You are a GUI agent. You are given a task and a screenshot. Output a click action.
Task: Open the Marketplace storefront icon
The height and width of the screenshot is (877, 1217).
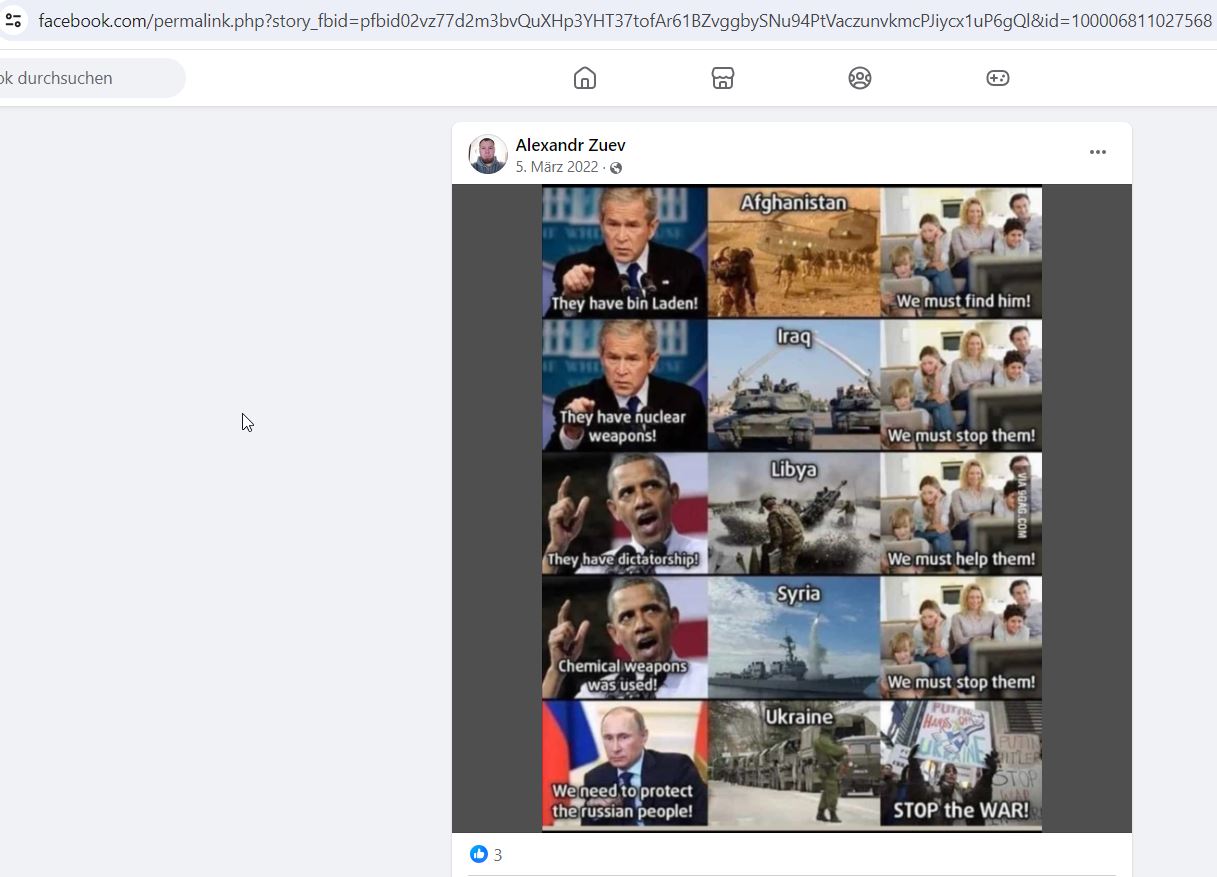click(x=723, y=78)
